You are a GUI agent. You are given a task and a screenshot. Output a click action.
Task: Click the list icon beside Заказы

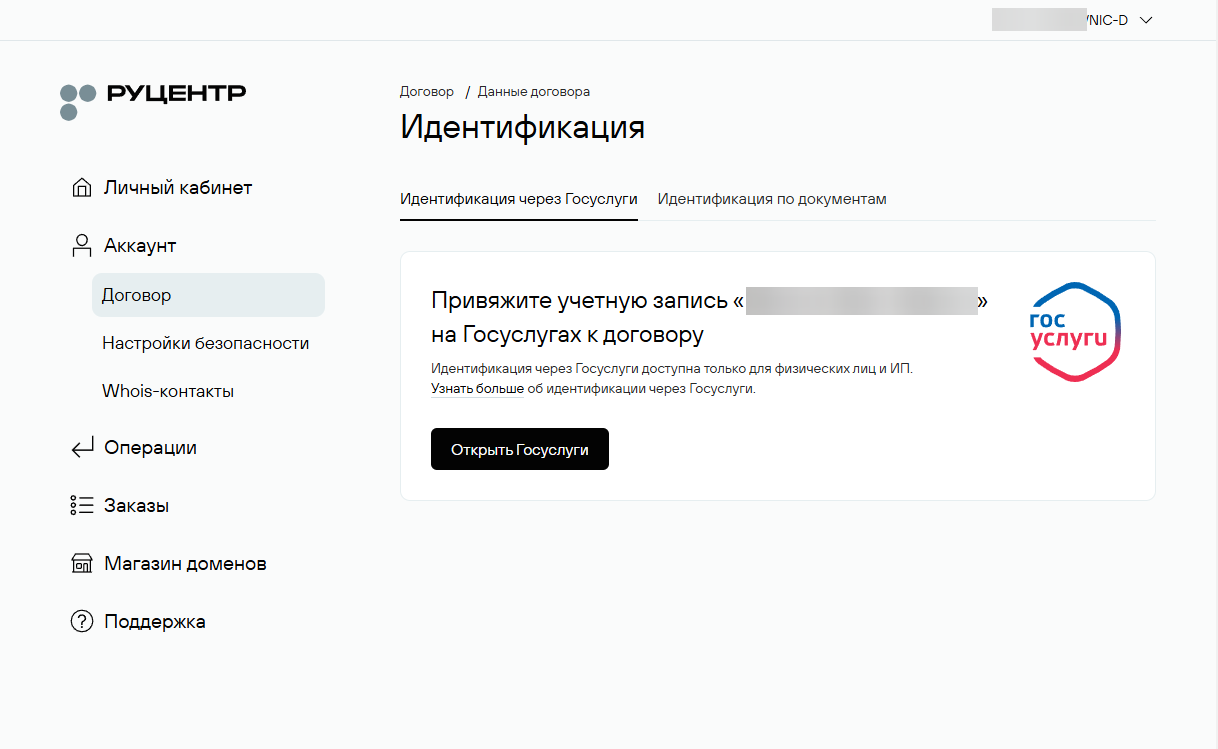(x=82, y=506)
